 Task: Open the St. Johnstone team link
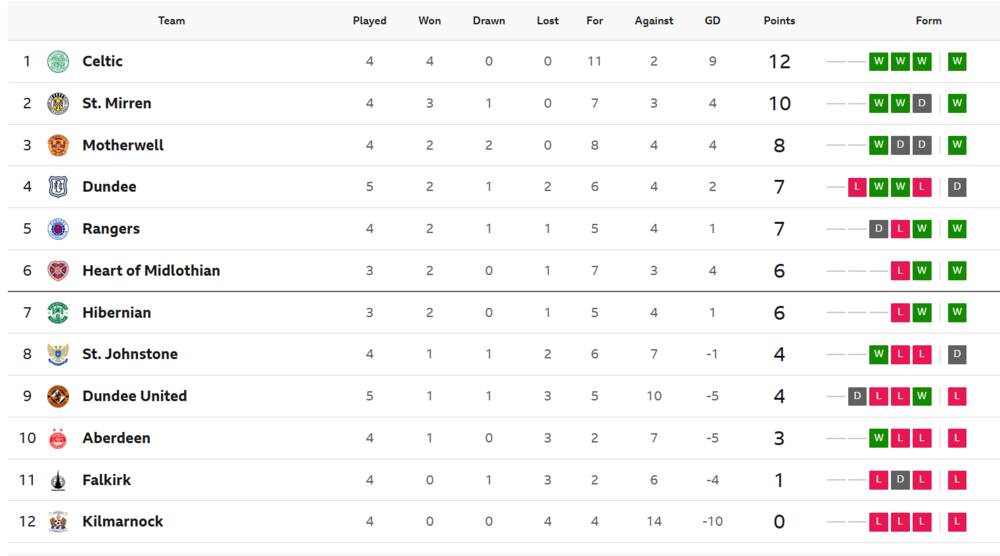[x=130, y=354]
